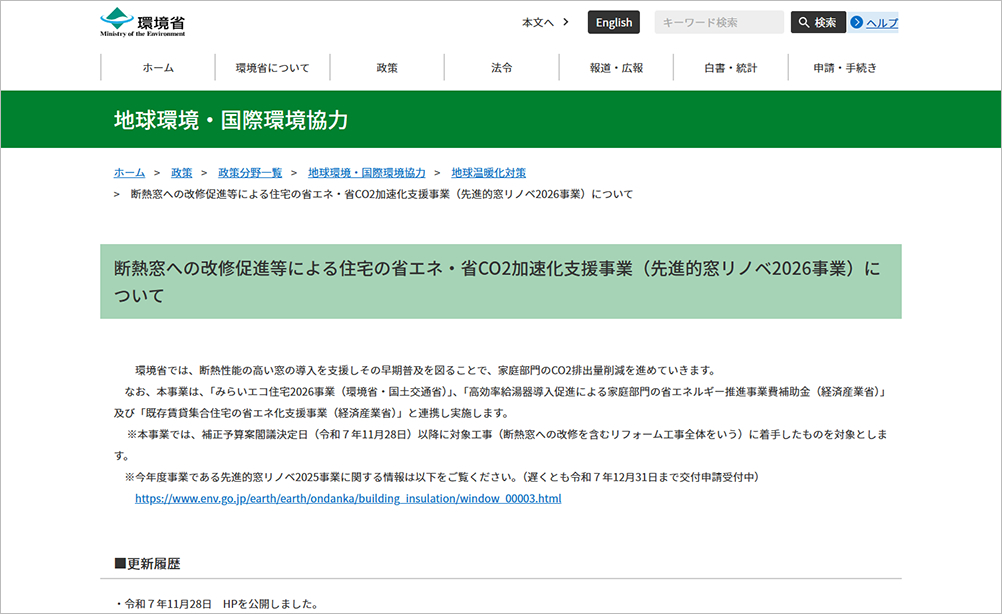Click the blue circular arrow icon beside ヘルプ
1002x614 pixels.
coord(855,22)
